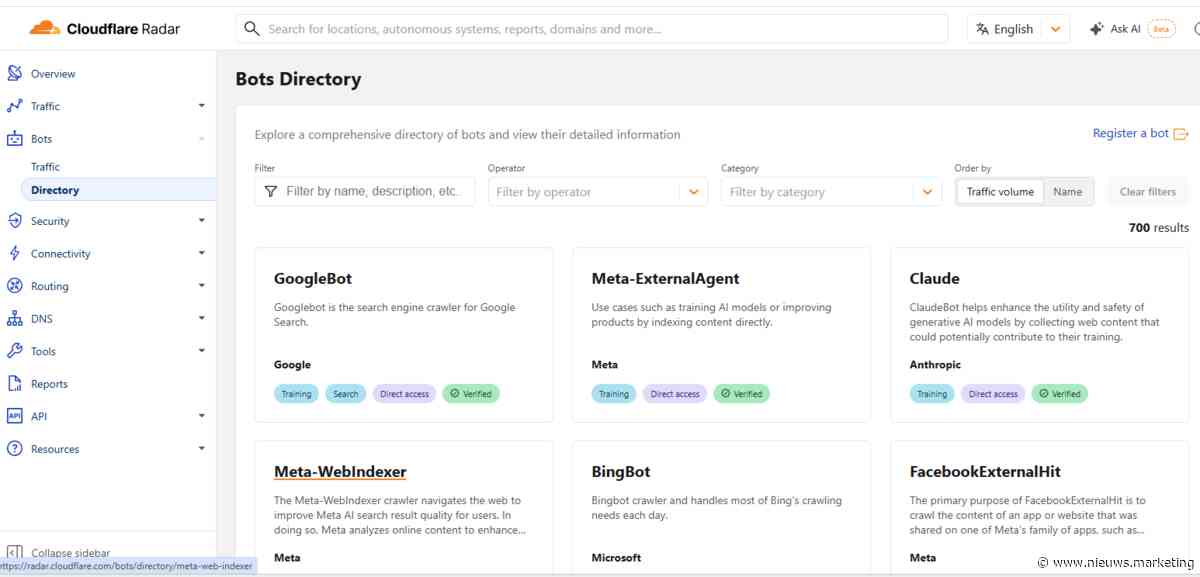Click the Anthropic operator label

pyautogui.click(x=935, y=365)
